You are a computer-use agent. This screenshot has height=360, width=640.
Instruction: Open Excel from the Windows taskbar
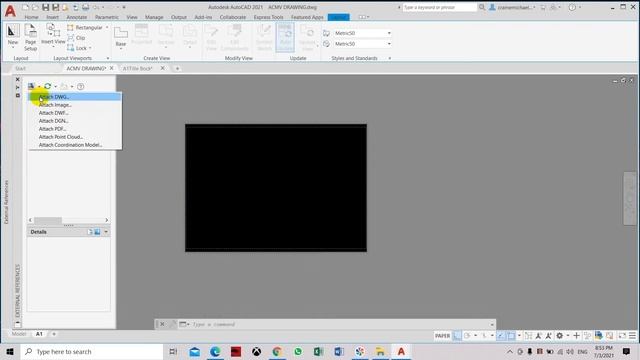[318, 351]
